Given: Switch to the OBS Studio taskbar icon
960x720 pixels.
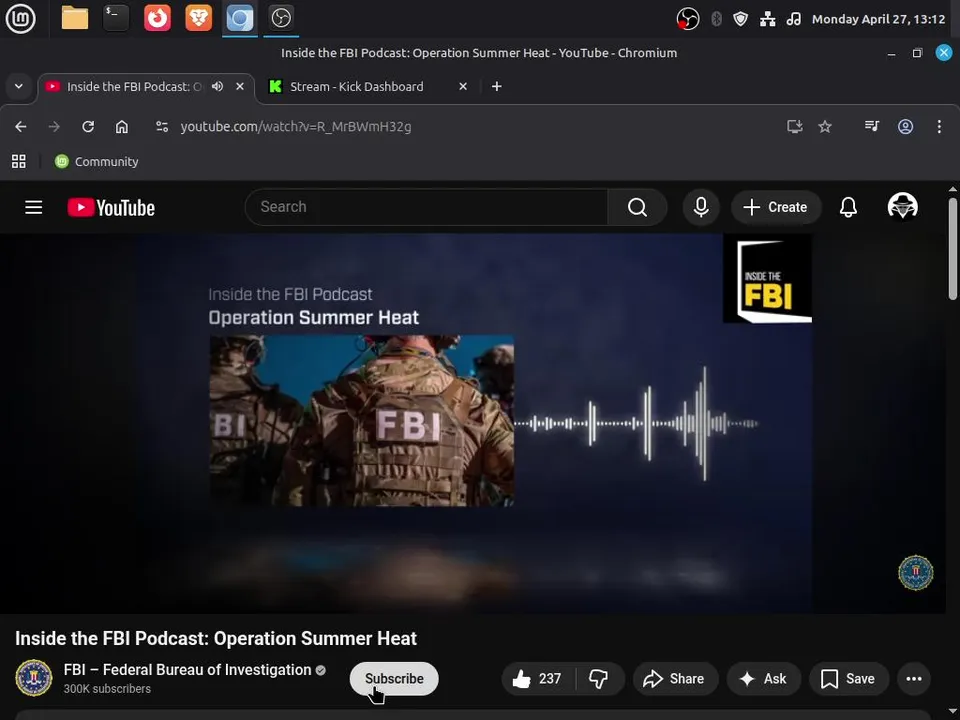Looking at the screenshot, I should point(281,18).
